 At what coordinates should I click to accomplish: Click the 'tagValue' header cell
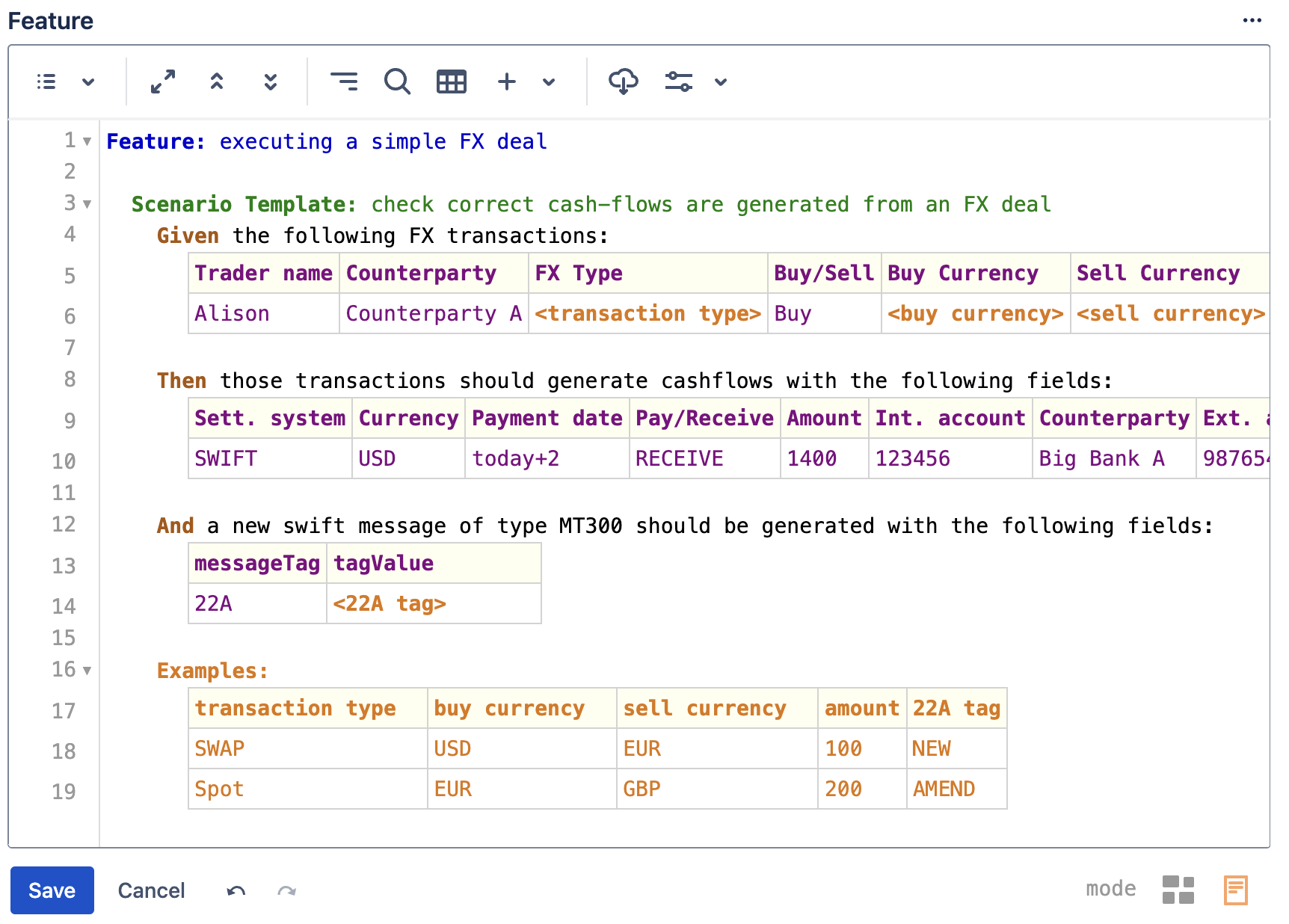(434, 563)
